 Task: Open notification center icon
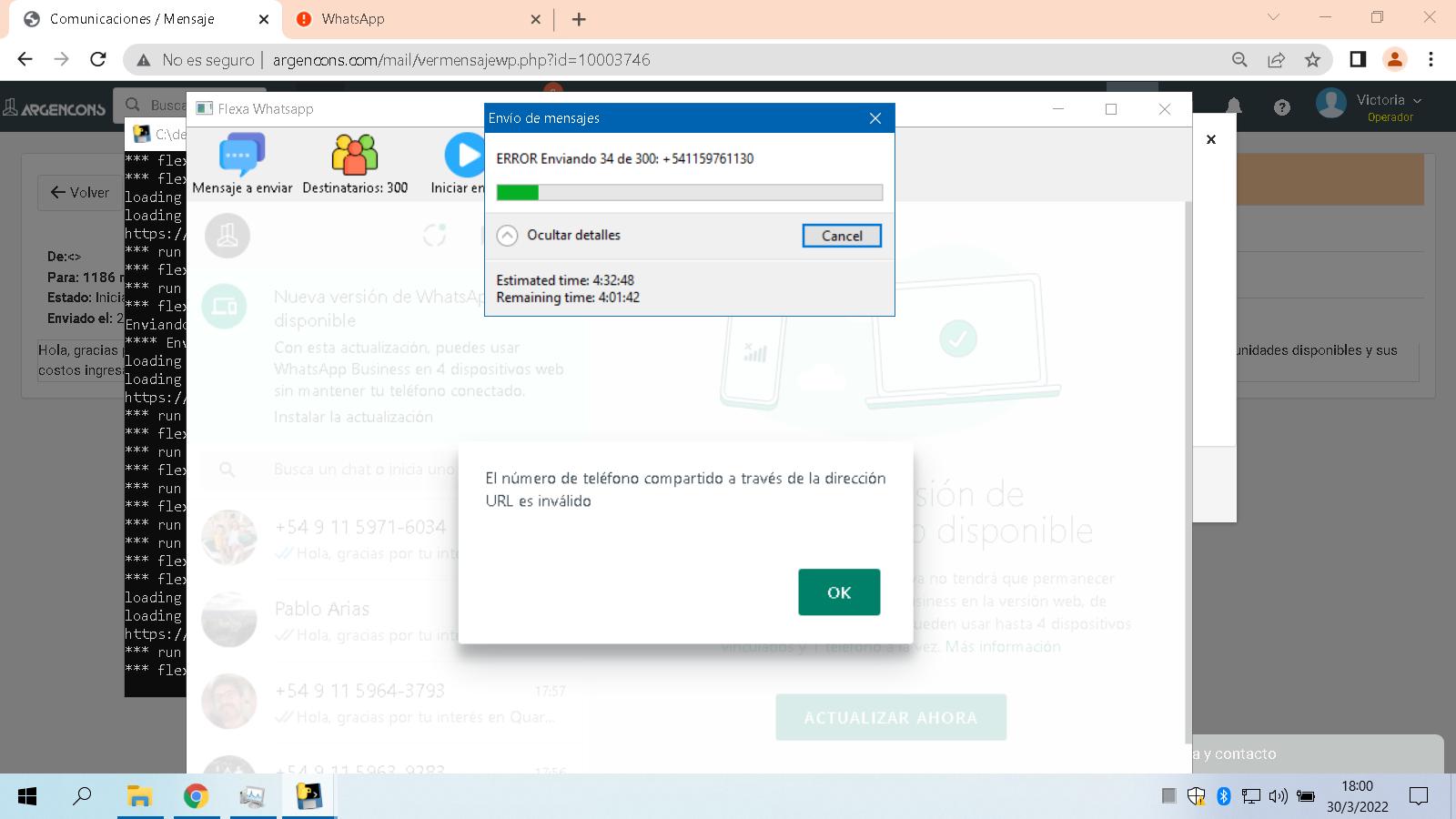[1418, 797]
